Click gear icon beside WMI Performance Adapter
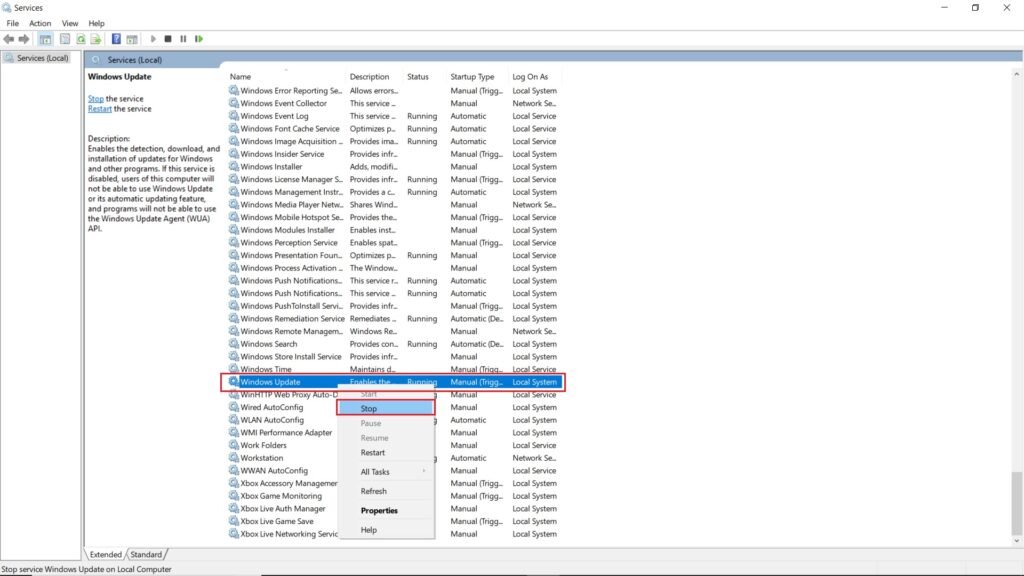The height and width of the screenshot is (576, 1024). [233, 432]
